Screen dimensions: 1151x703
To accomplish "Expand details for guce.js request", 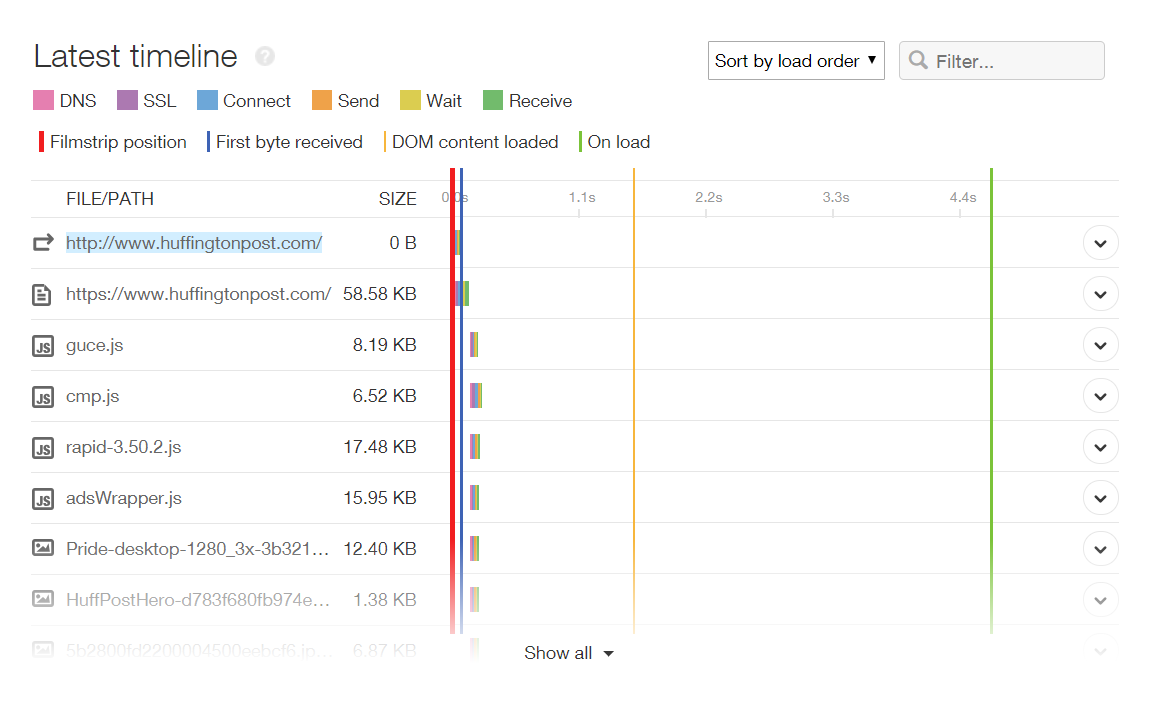I will pos(1100,344).
